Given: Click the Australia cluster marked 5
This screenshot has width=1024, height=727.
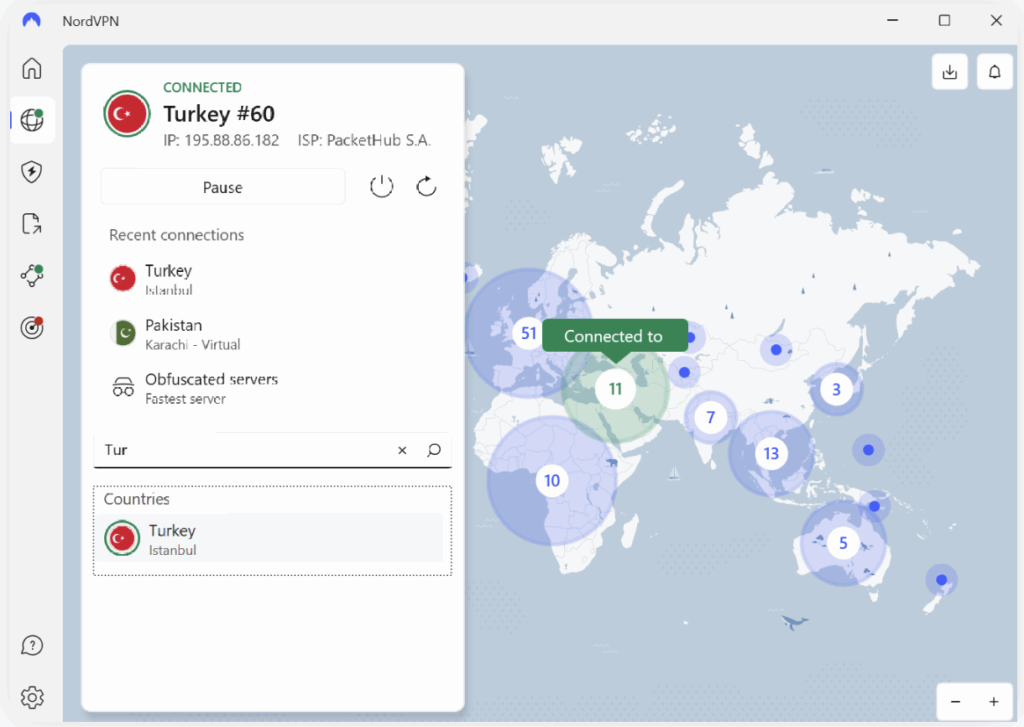Looking at the screenshot, I should [x=842, y=543].
